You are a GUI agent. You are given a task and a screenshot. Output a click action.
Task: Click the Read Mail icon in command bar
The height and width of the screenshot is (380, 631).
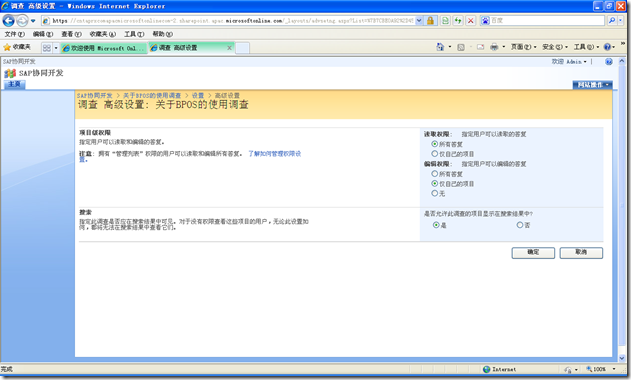tap(480, 47)
